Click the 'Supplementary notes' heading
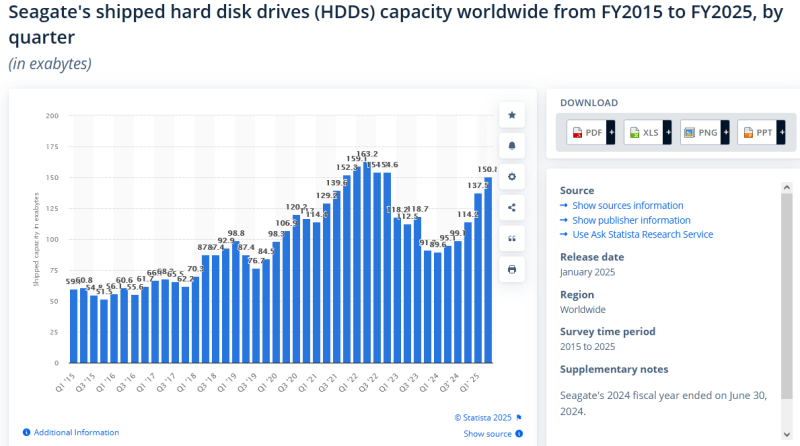This screenshot has width=800, height=446. click(614, 369)
